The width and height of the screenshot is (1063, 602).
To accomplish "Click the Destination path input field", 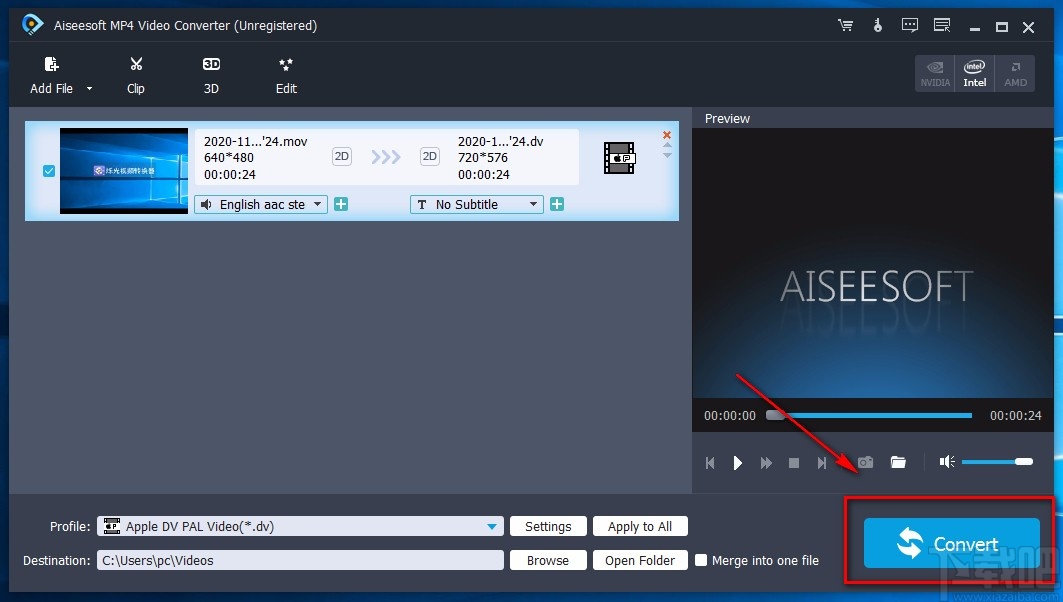I will [300, 560].
